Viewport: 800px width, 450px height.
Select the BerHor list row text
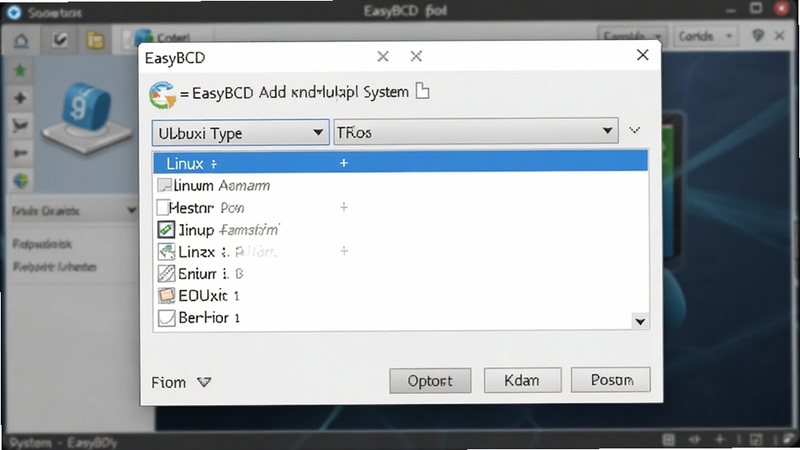209,318
